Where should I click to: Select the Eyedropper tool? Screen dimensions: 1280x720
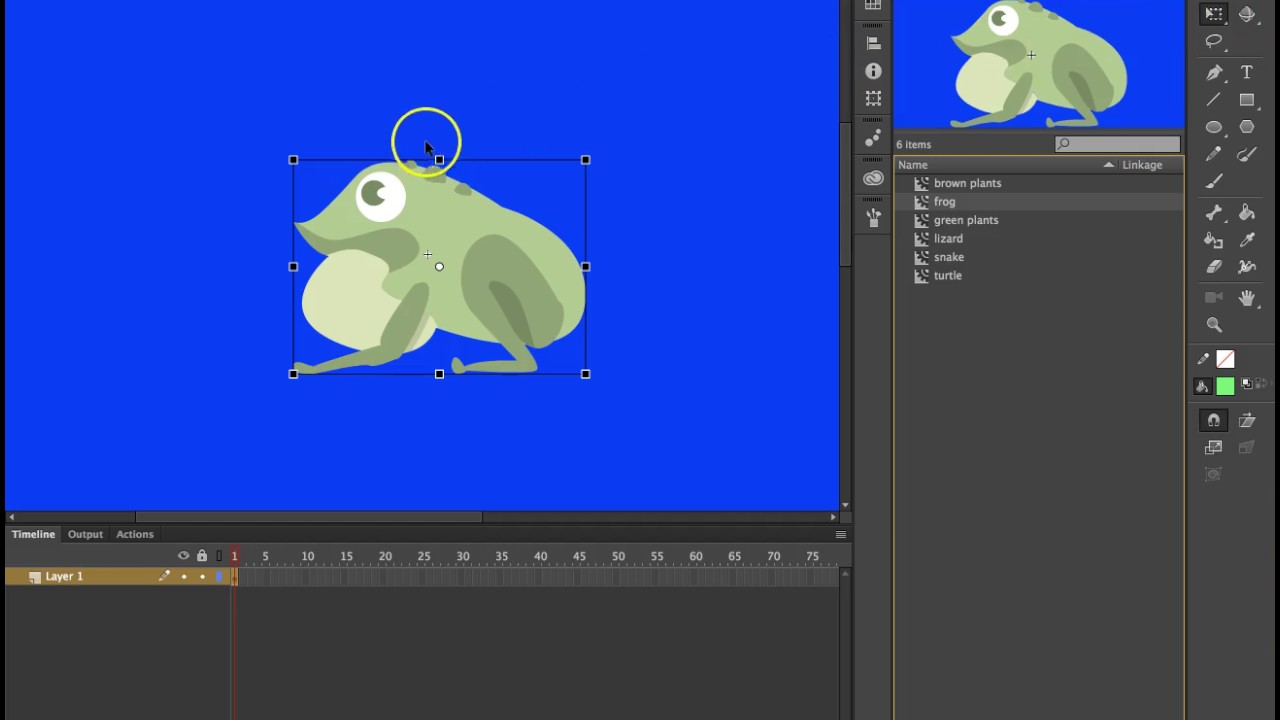(1247, 240)
